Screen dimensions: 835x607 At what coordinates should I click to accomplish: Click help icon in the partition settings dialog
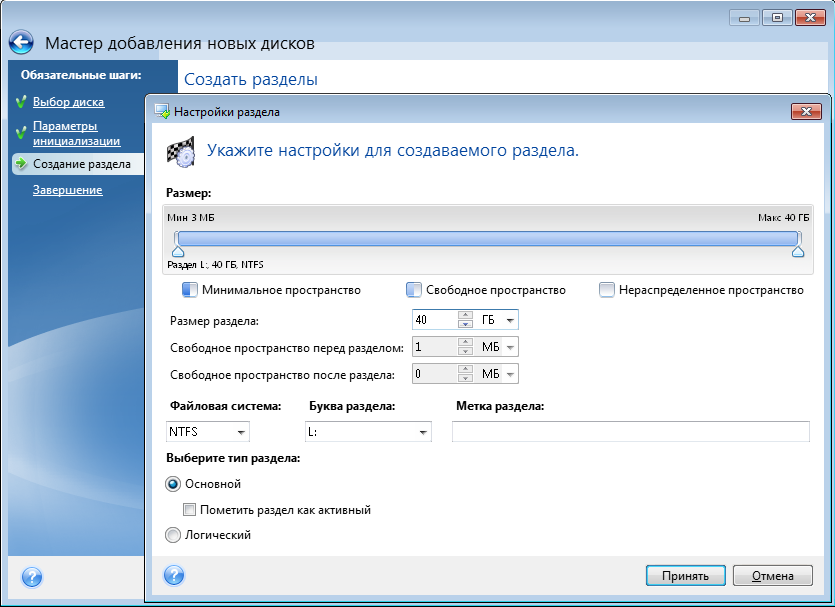point(174,575)
